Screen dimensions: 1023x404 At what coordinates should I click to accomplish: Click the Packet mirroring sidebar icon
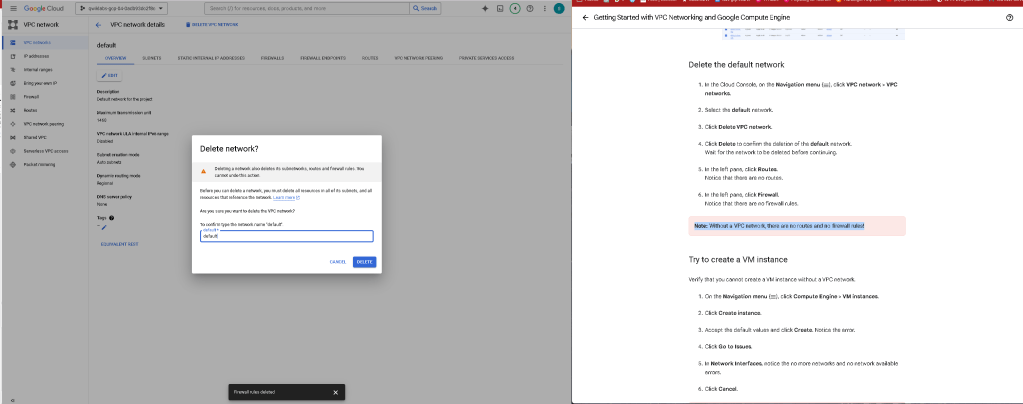(13, 164)
